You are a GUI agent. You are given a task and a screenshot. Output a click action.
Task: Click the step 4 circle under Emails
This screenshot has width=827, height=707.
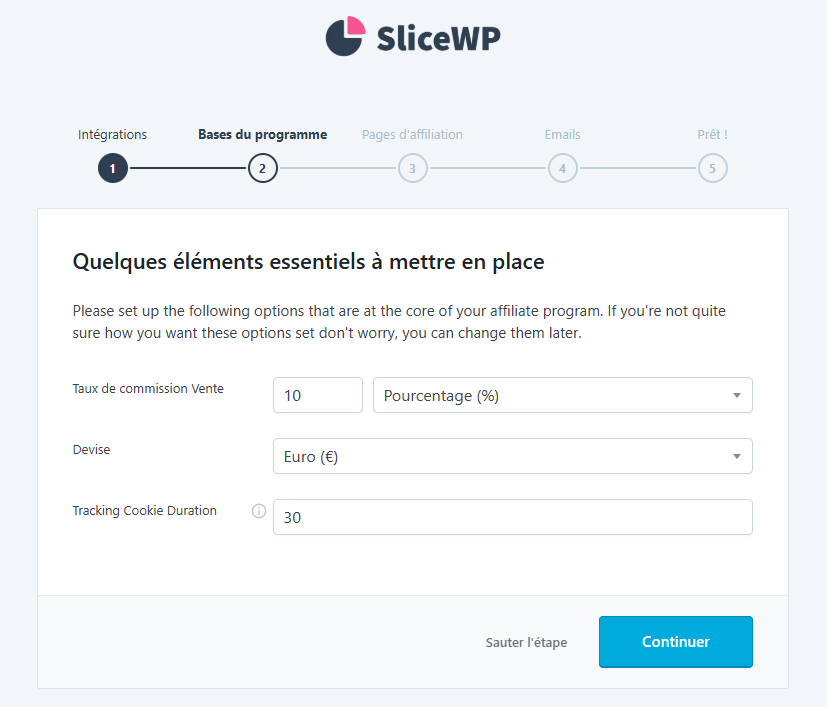pos(562,168)
